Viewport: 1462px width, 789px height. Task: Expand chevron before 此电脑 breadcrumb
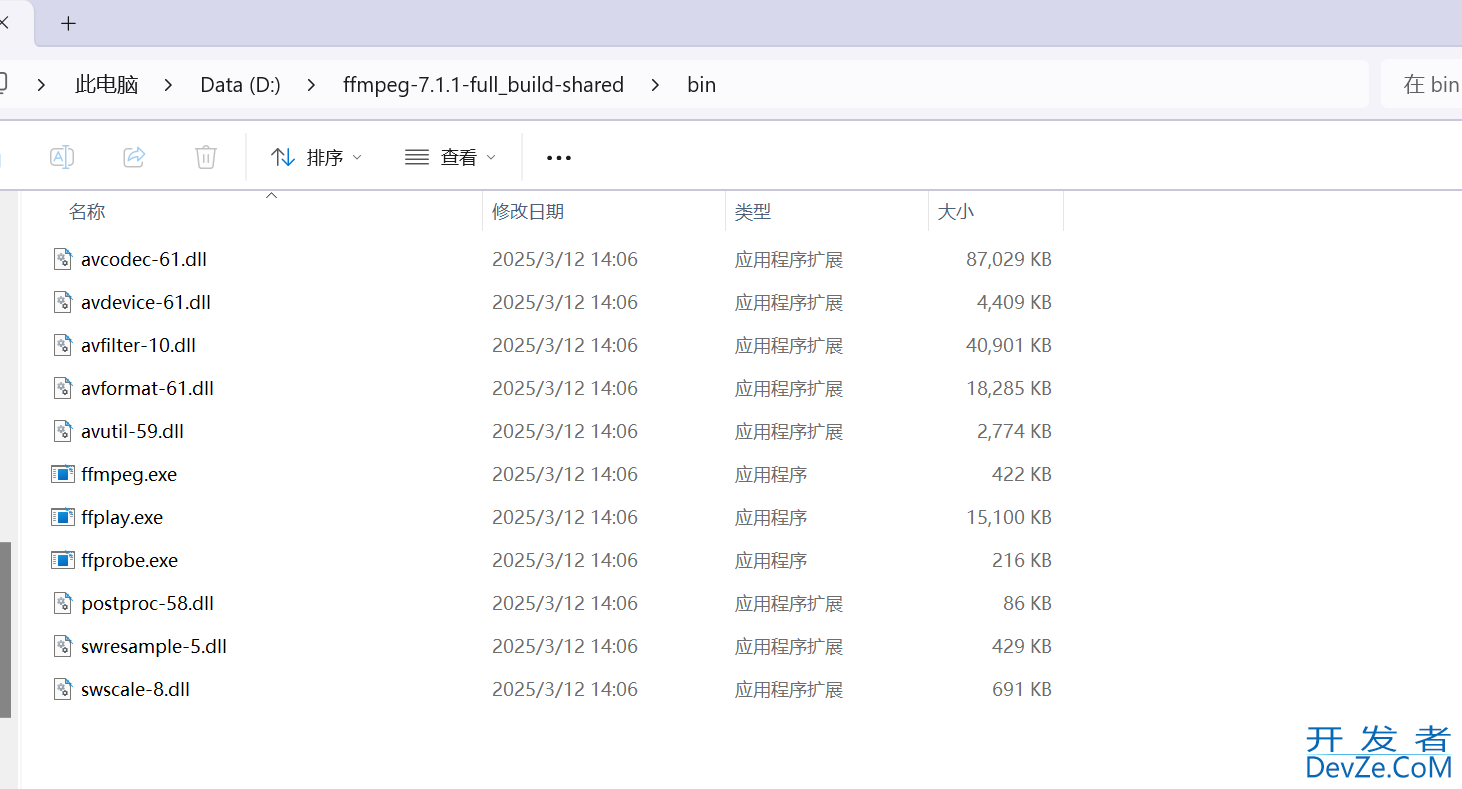[41, 85]
